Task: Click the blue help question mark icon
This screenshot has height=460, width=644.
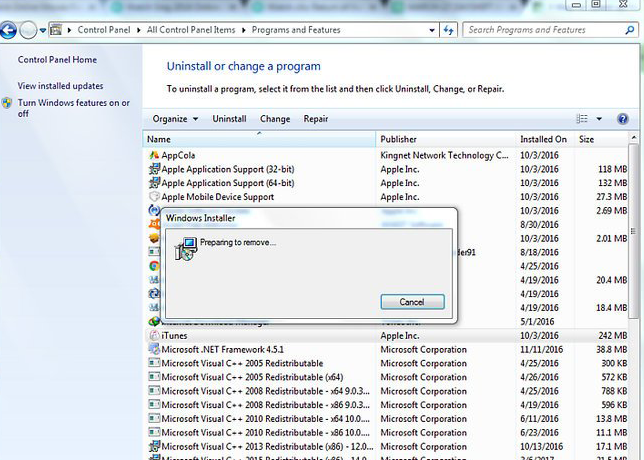Action: (x=623, y=119)
